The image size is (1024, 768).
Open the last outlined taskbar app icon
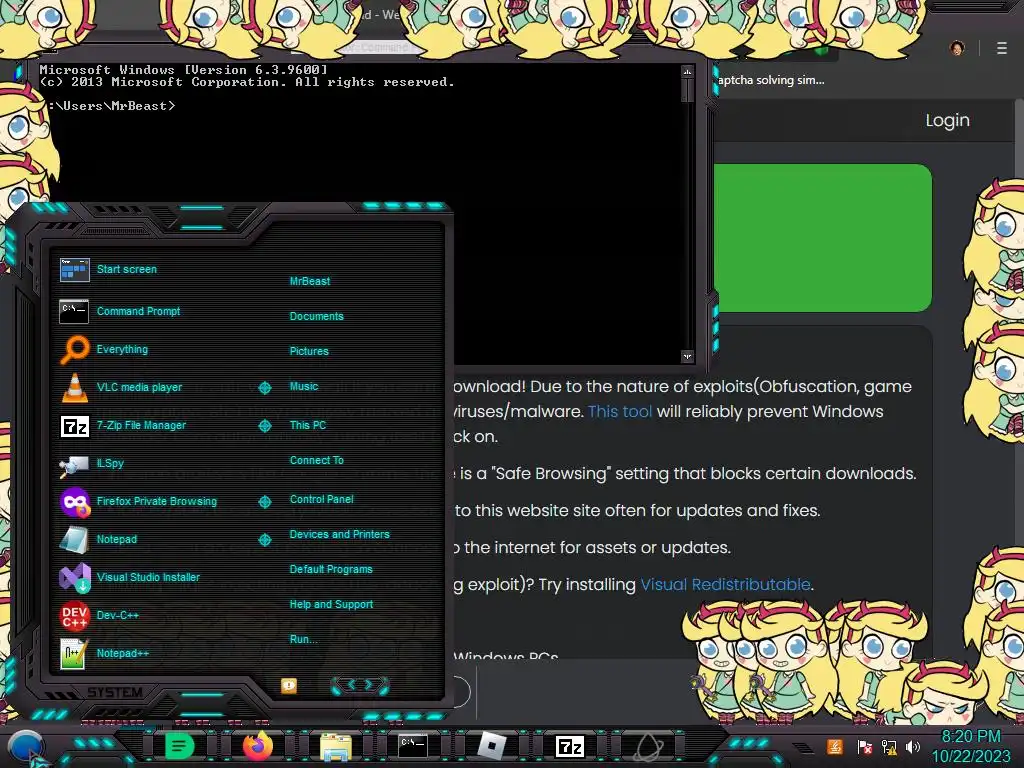(x=648, y=746)
